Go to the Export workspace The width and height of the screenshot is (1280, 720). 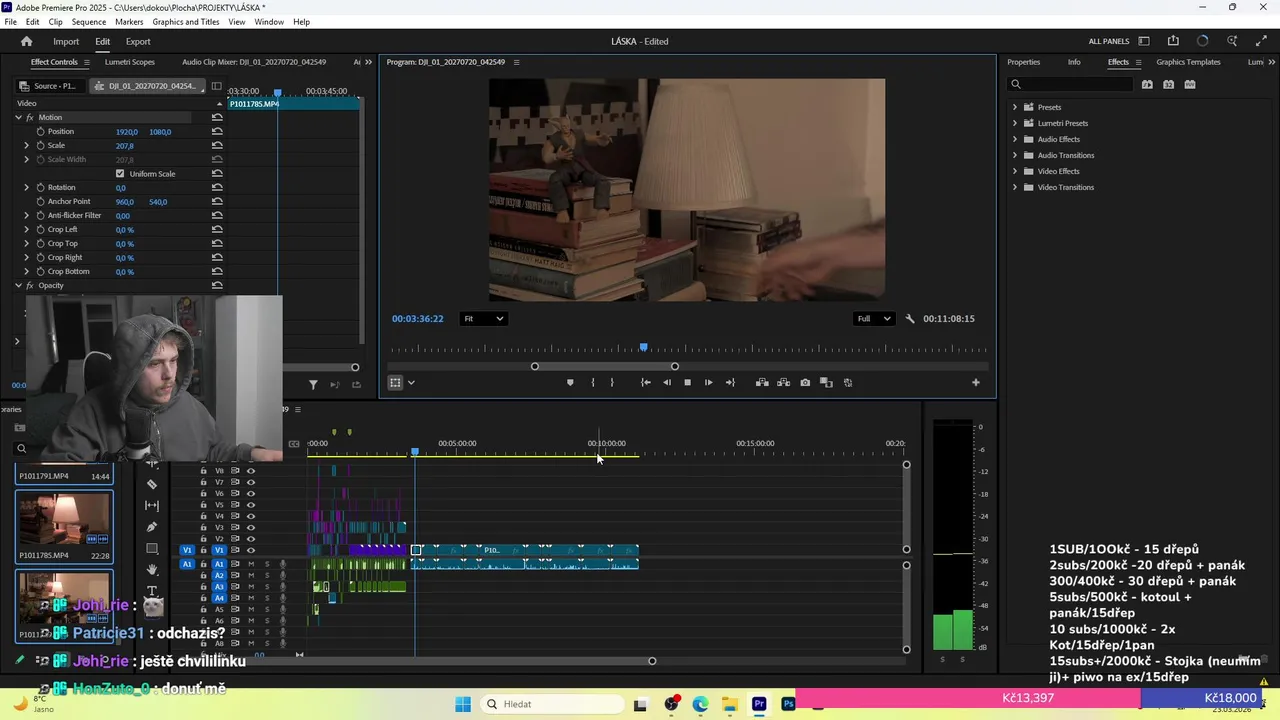coord(138,41)
